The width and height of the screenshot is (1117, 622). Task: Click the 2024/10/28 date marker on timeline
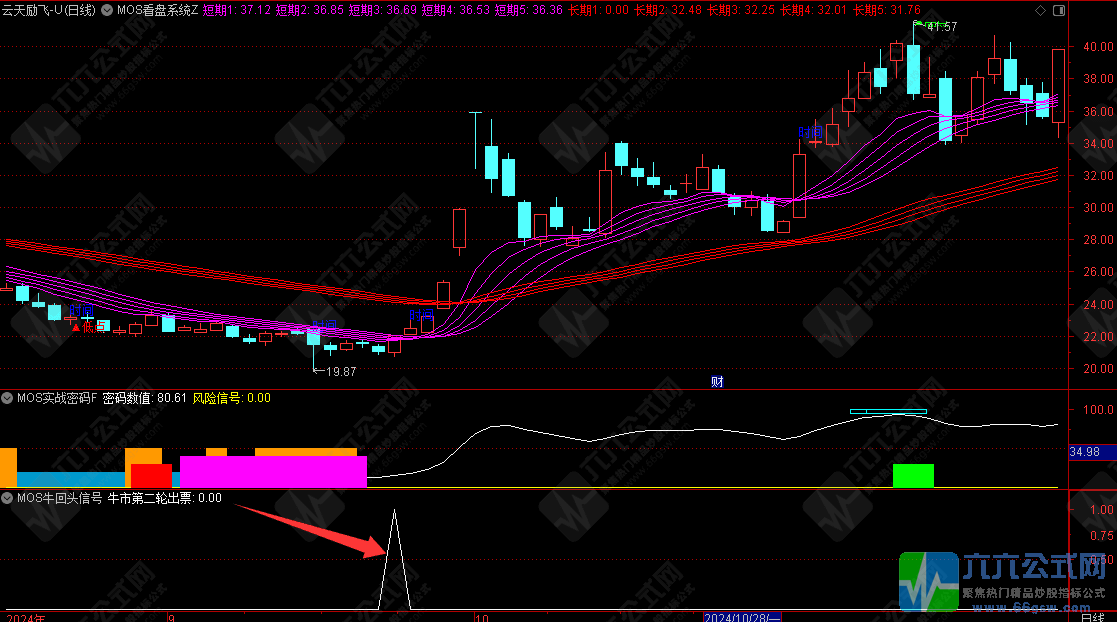pyautogui.click(x=743, y=616)
